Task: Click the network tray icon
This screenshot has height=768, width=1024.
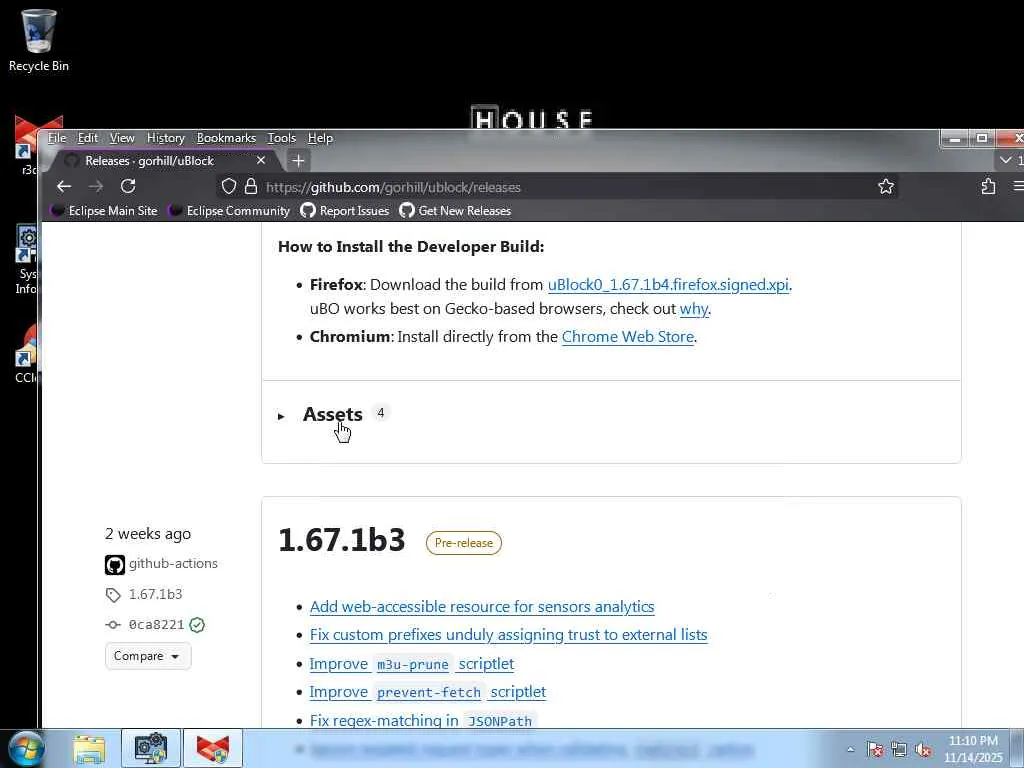Action: 899,750
